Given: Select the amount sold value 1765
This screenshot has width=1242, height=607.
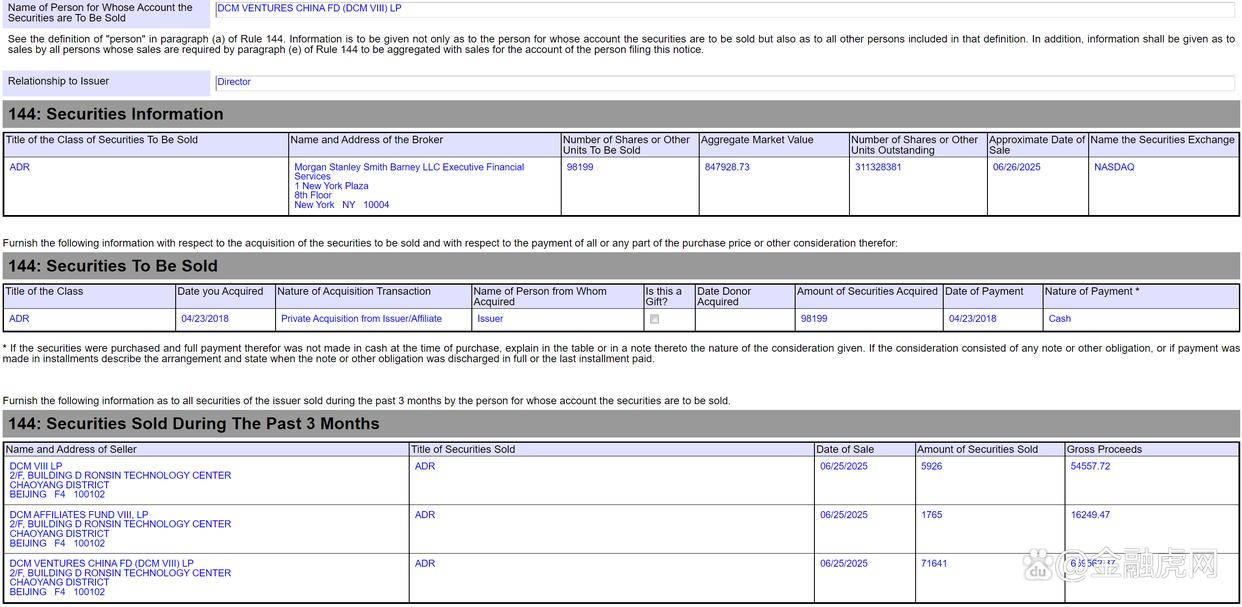Looking at the screenshot, I should [x=932, y=515].
